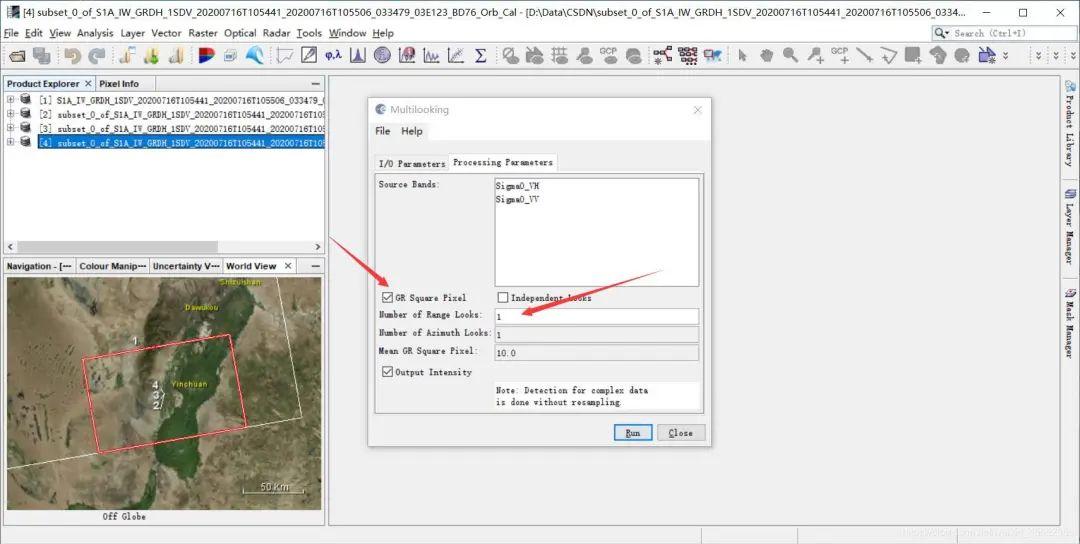Click the Close button in Multilooking dialog
The image size is (1080, 544).
[x=680, y=433]
